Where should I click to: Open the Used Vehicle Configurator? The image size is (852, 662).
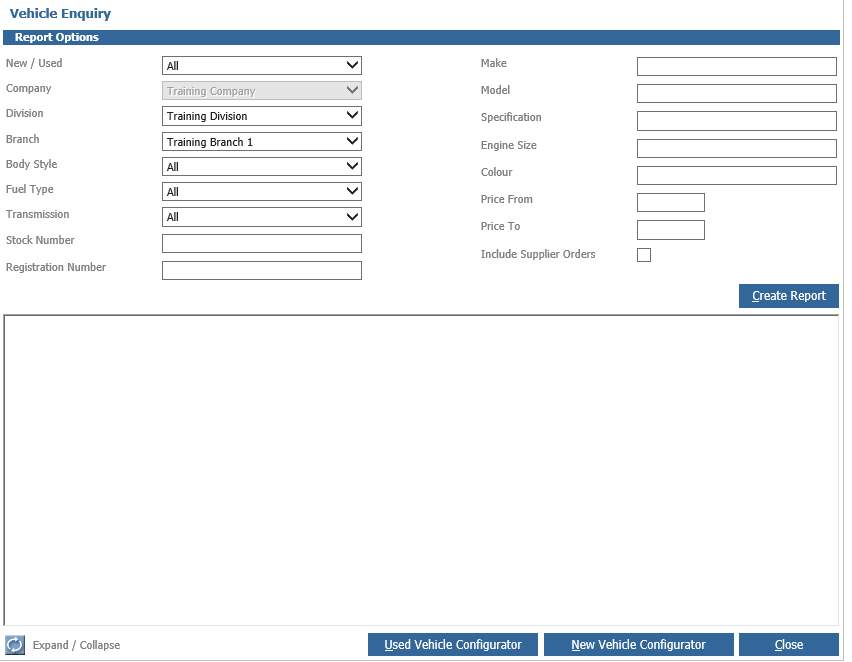(453, 645)
